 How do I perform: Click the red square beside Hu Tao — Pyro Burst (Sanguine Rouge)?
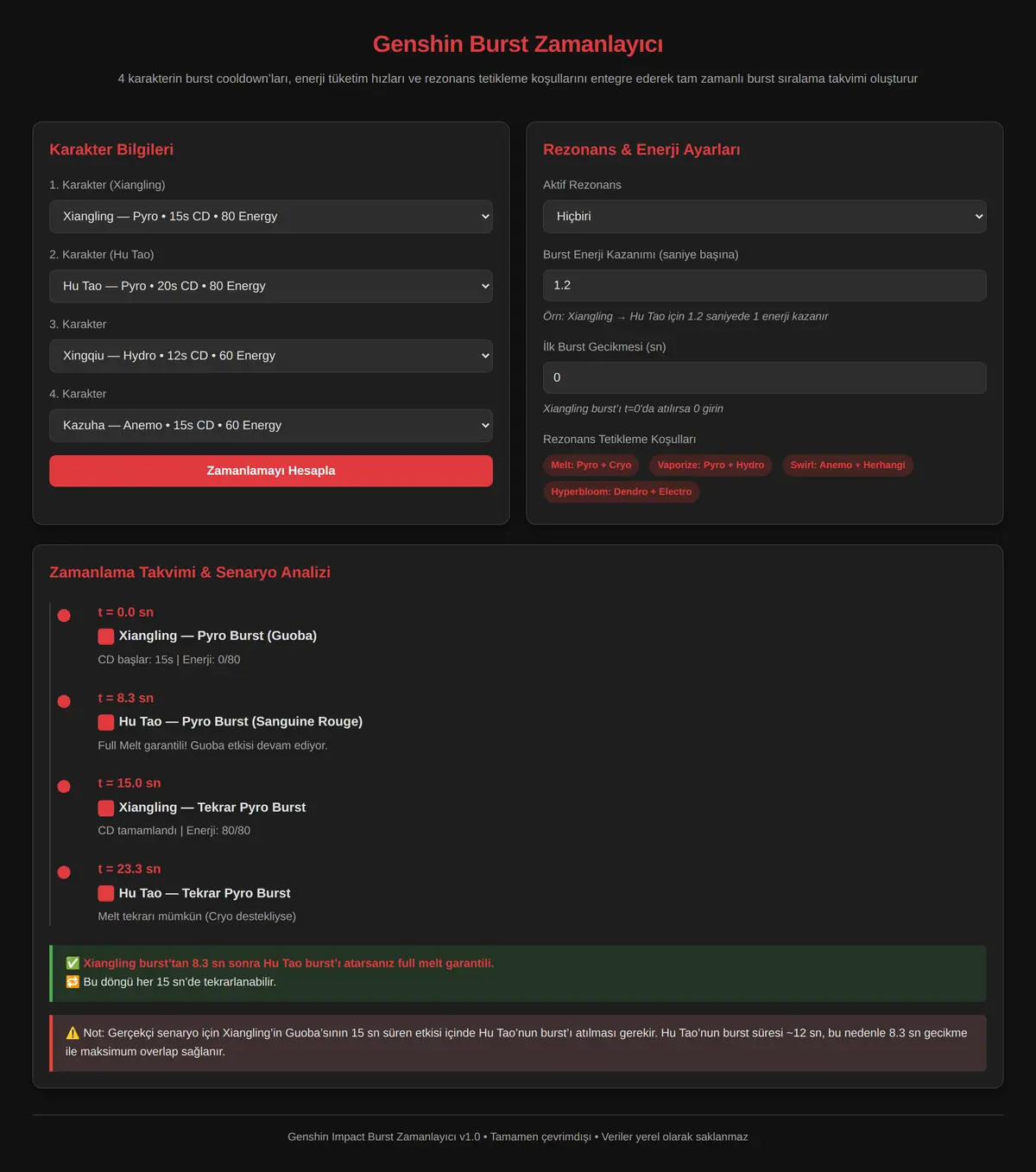click(106, 722)
